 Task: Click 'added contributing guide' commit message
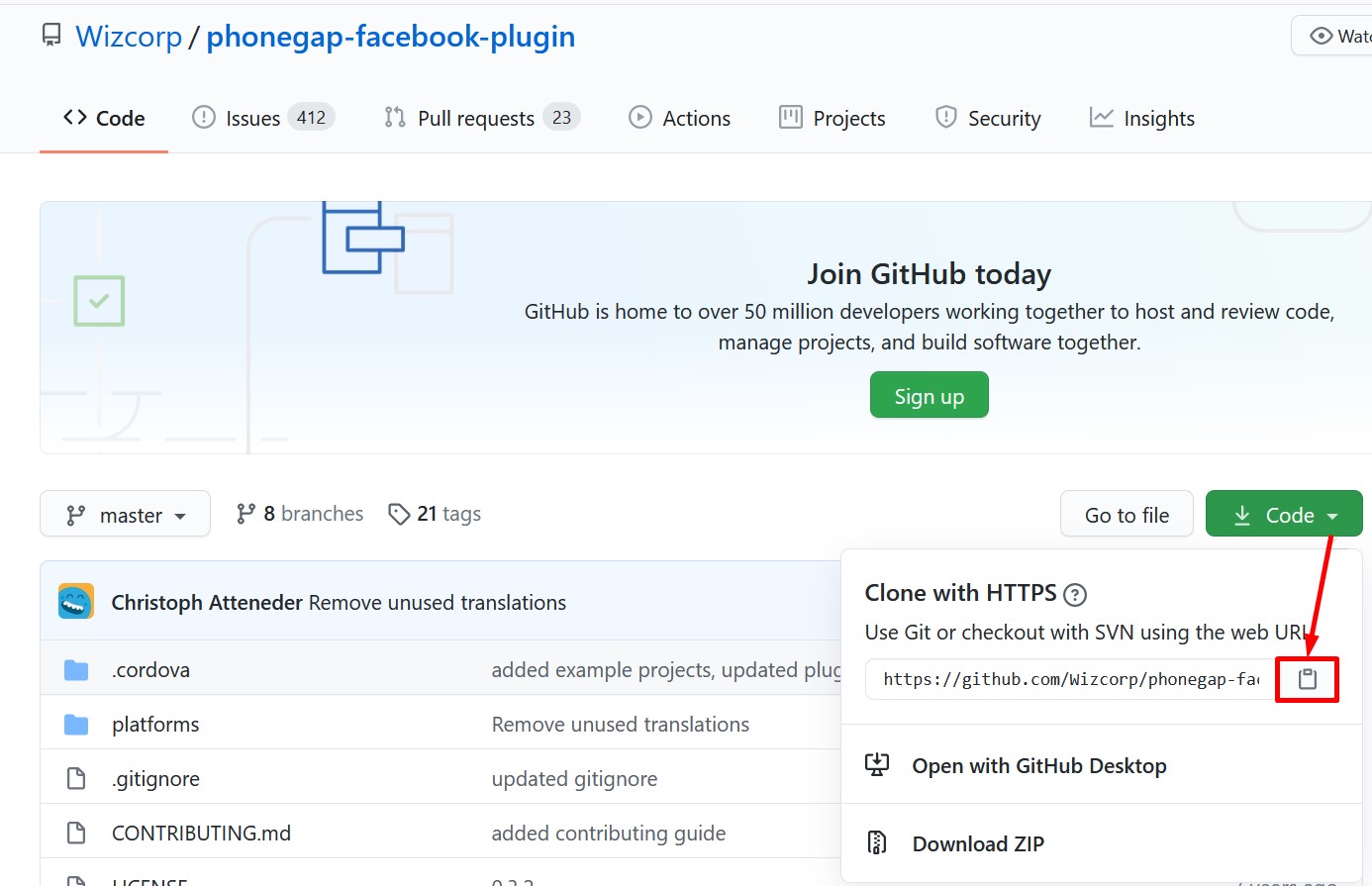(609, 834)
